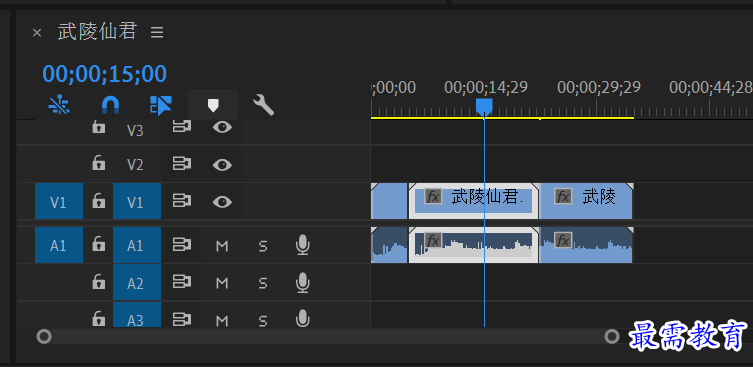Click ruler at 00;00;29;29

click(599, 87)
